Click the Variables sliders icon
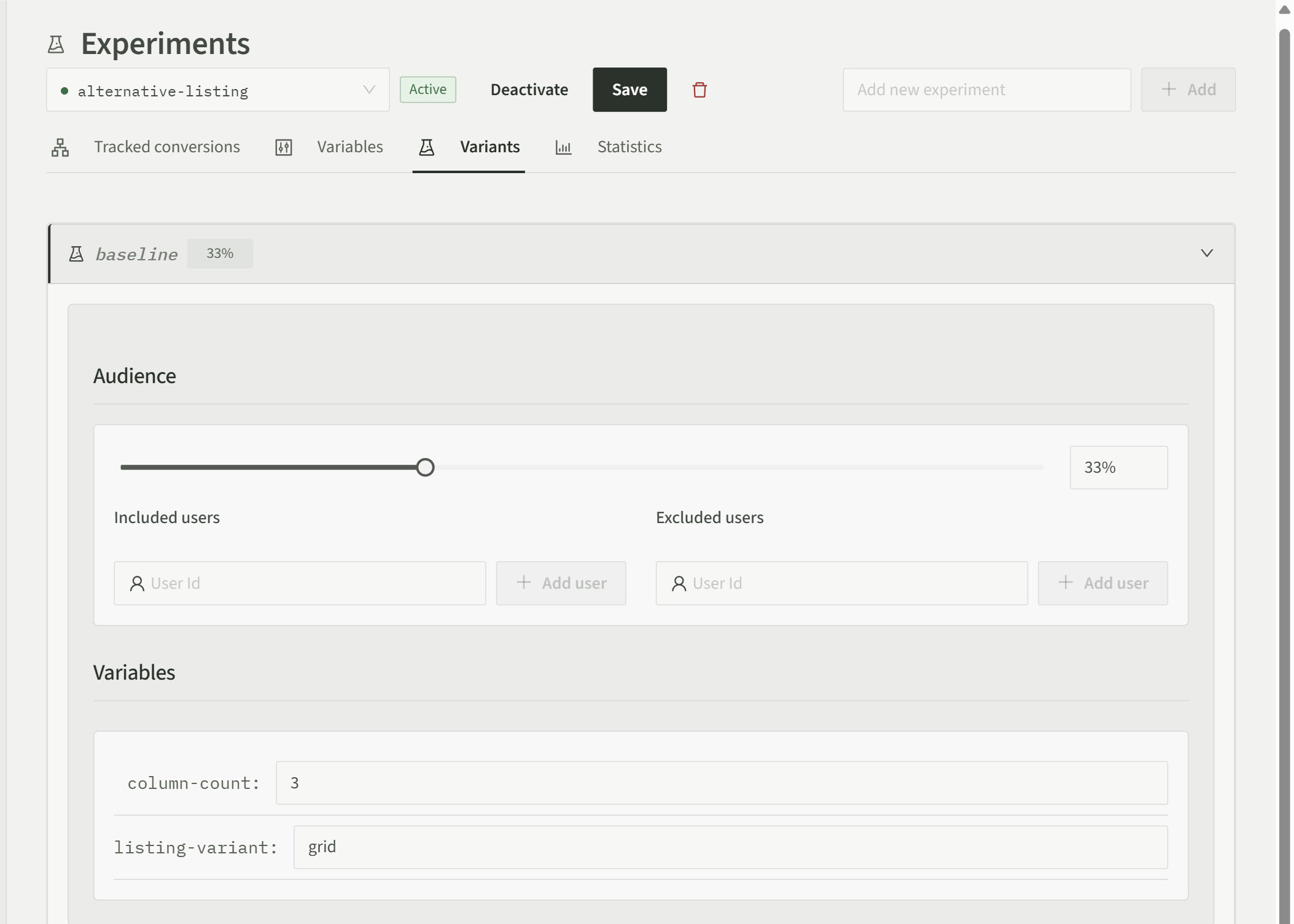 [x=283, y=147]
